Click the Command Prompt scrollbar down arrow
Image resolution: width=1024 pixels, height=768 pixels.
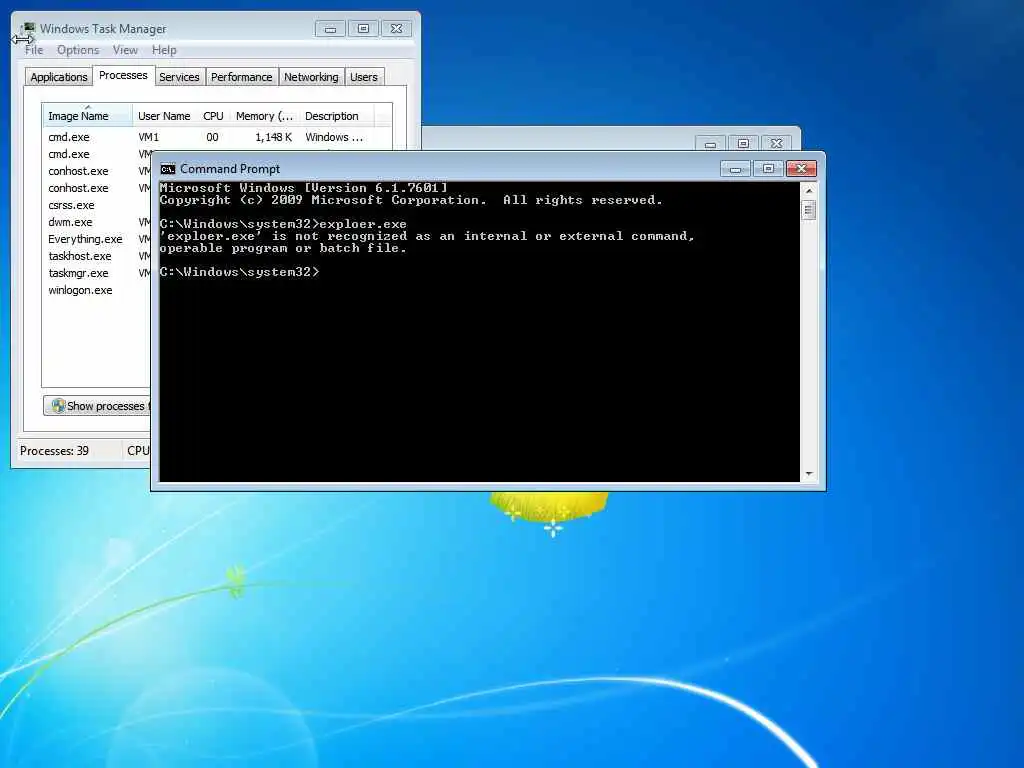pos(809,474)
